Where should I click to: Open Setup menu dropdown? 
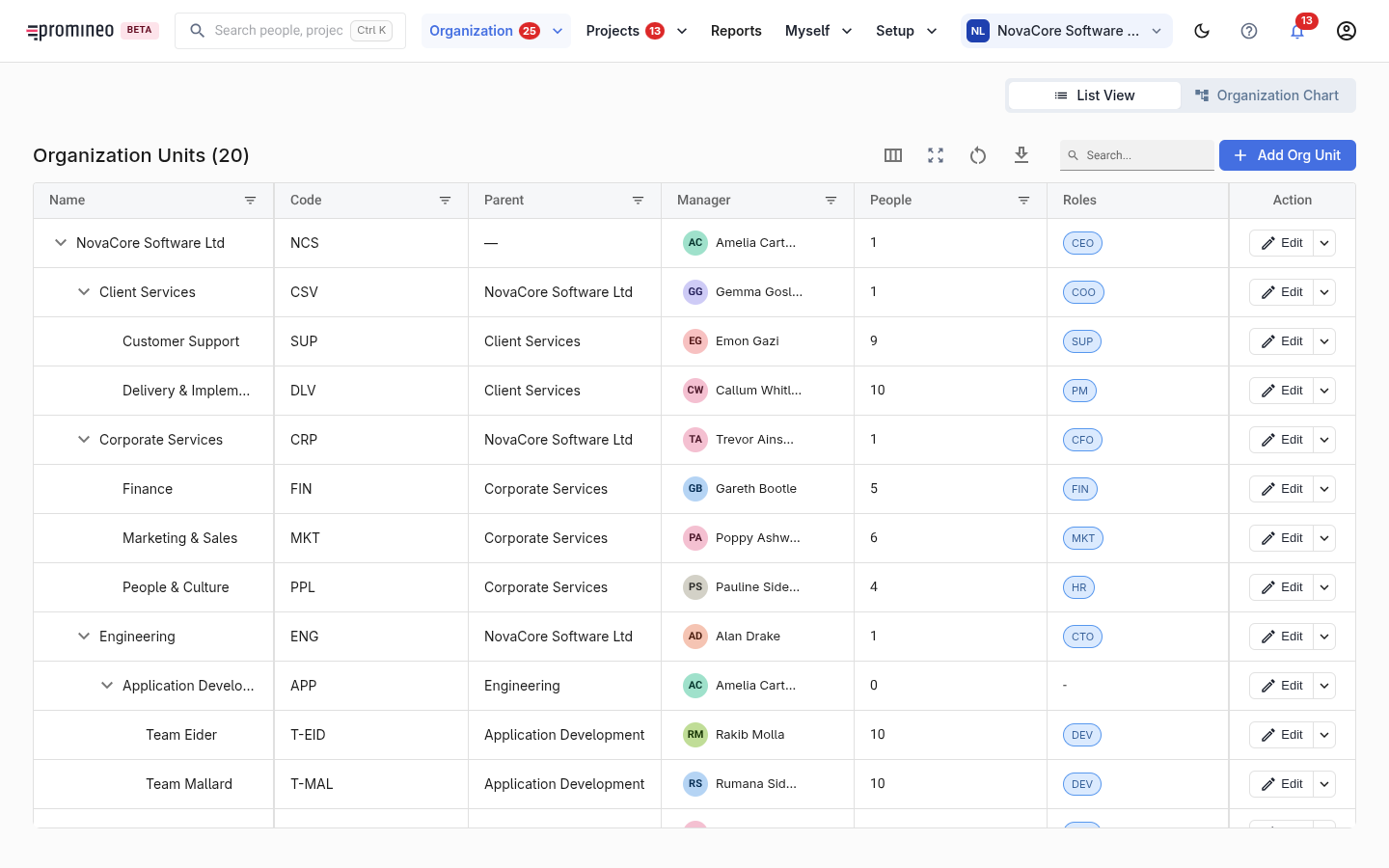tap(907, 31)
